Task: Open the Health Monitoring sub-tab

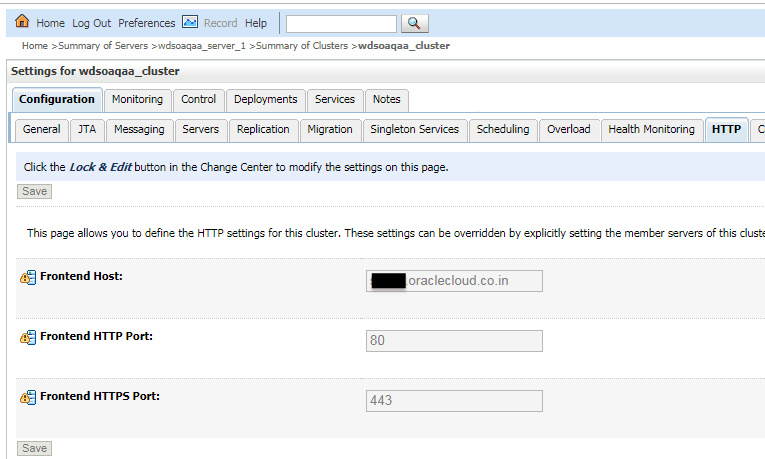Action: point(652,130)
